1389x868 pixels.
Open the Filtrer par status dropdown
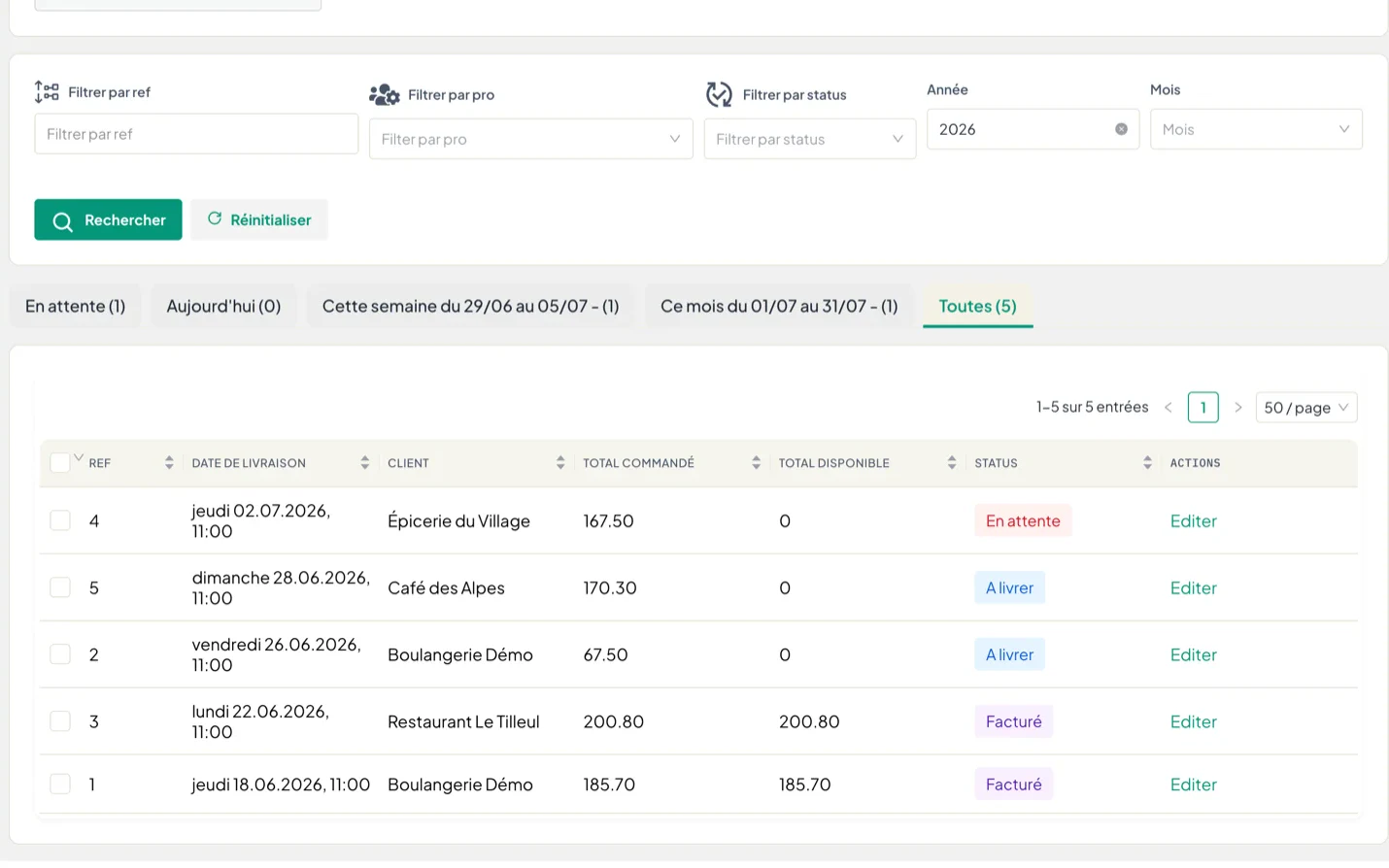pos(809,139)
